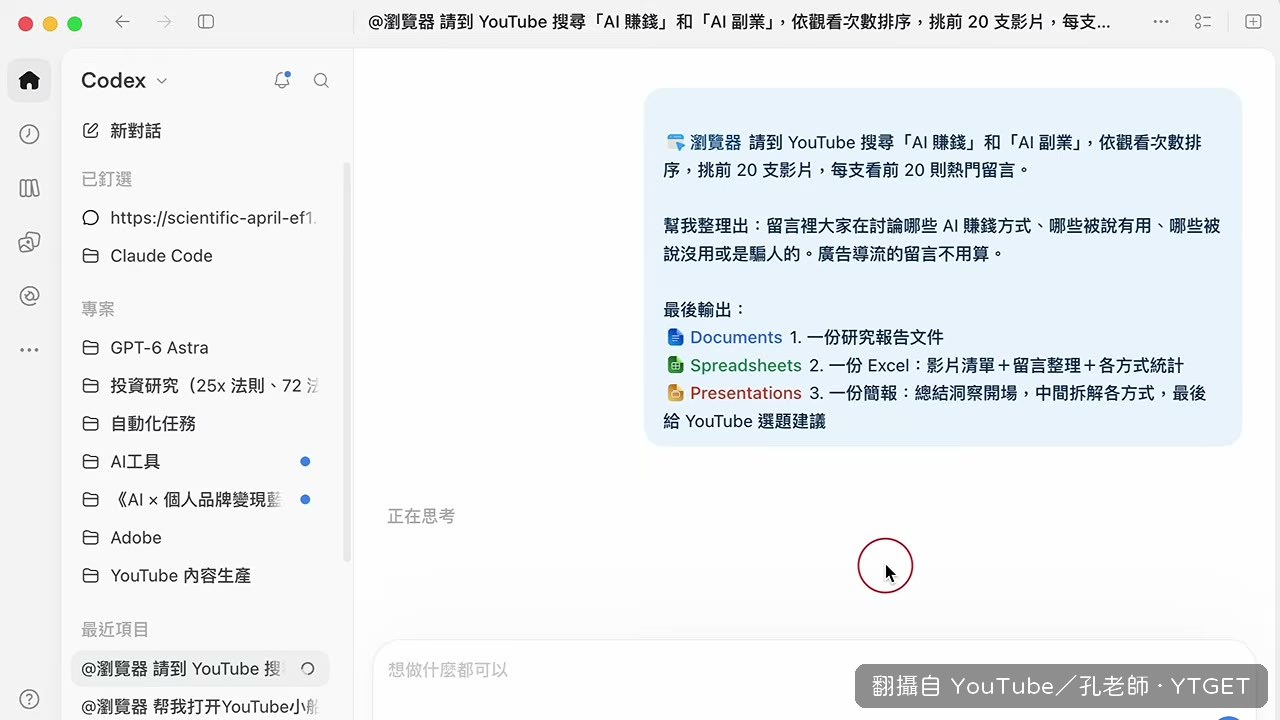Click the Documents link in the message
The width and height of the screenshot is (1280, 720).
tap(725, 338)
